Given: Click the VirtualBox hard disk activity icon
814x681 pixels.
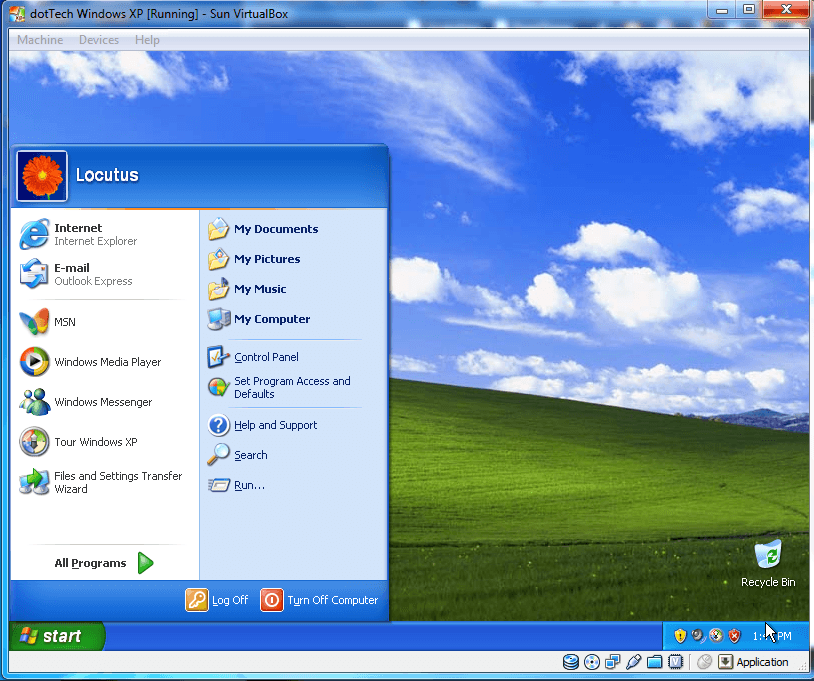Looking at the screenshot, I should pos(571,662).
